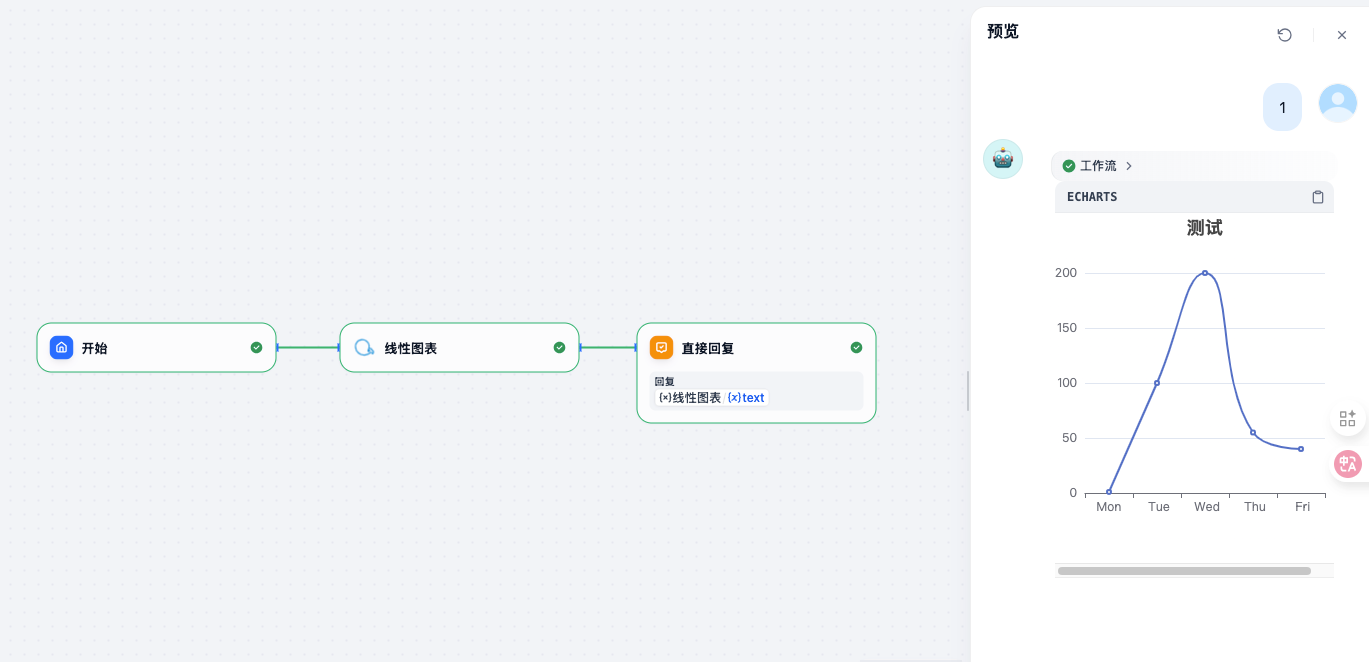Click the preview panel side divider handle
Image resolution: width=1369 pixels, height=662 pixels.
[968, 391]
